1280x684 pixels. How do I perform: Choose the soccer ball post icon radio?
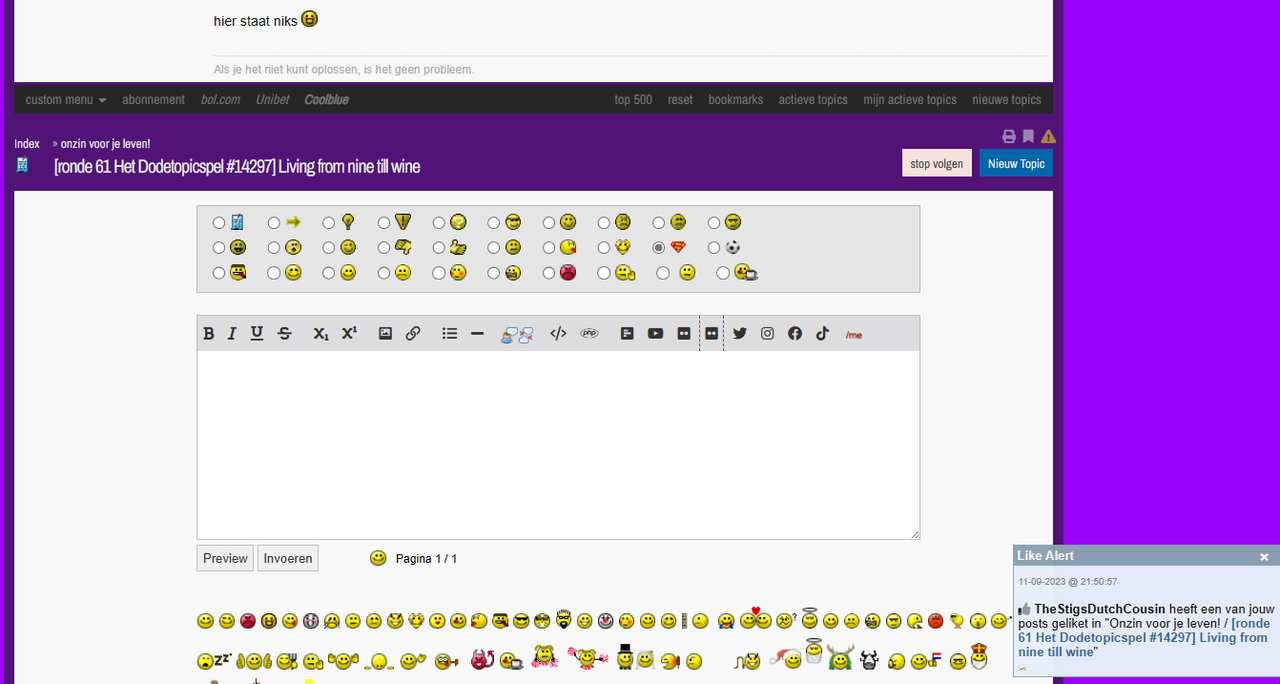(714, 248)
